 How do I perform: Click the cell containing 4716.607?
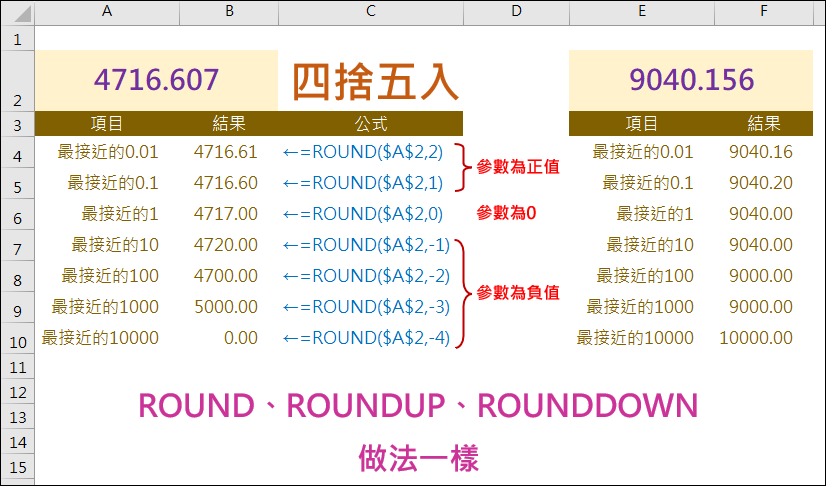[156, 81]
